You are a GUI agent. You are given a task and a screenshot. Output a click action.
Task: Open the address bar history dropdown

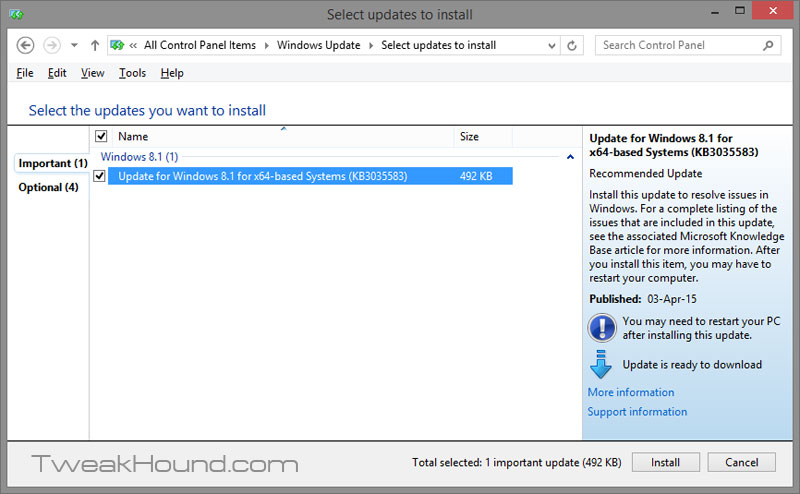[552, 45]
